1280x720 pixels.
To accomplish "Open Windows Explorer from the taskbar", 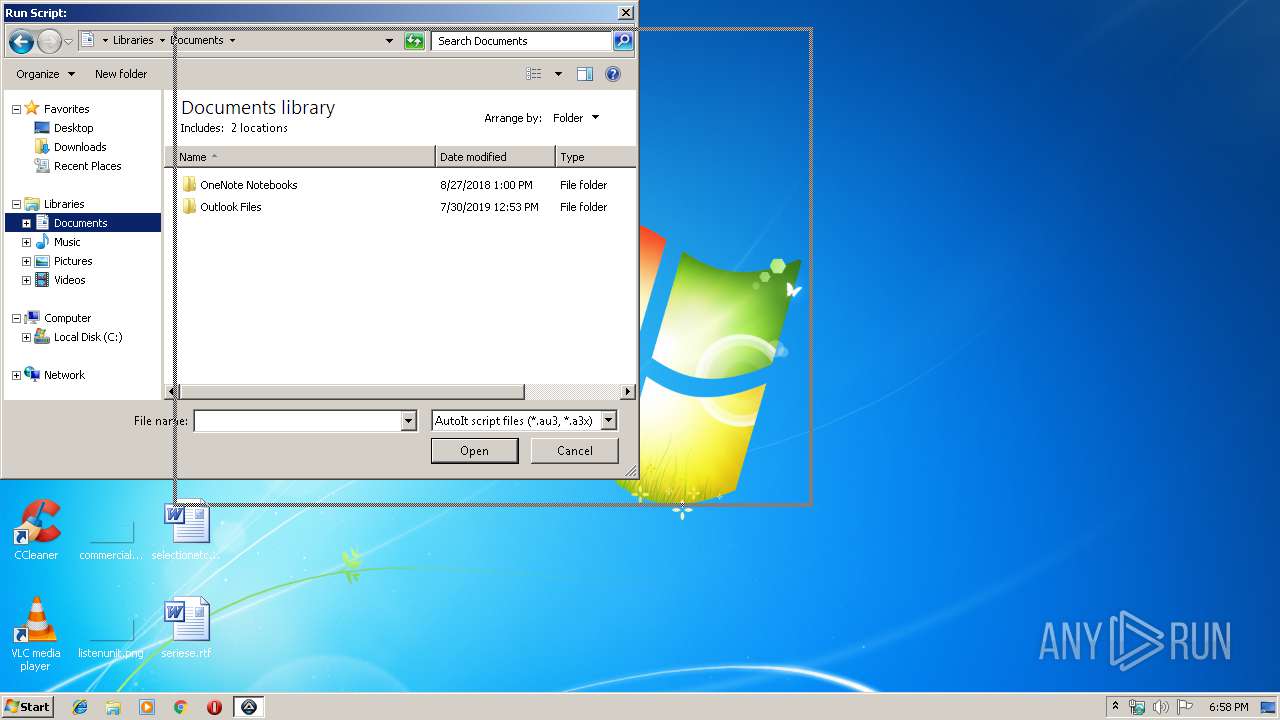I will pos(113,707).
